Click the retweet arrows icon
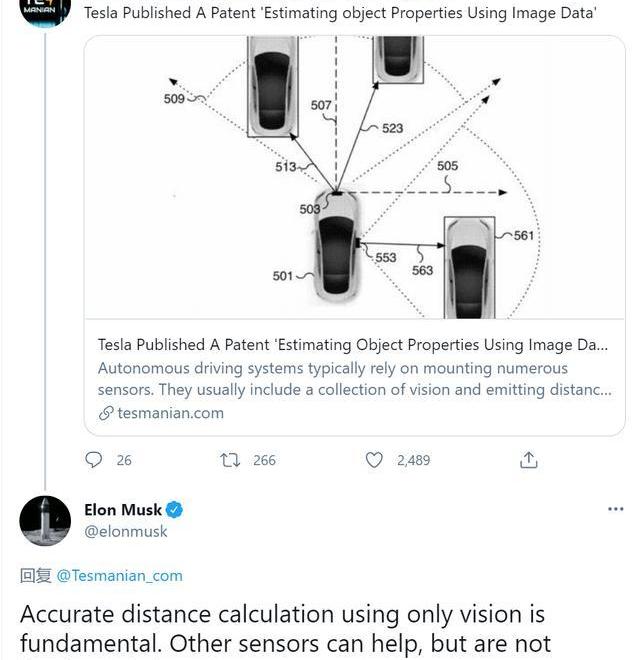 click(230, 460)
